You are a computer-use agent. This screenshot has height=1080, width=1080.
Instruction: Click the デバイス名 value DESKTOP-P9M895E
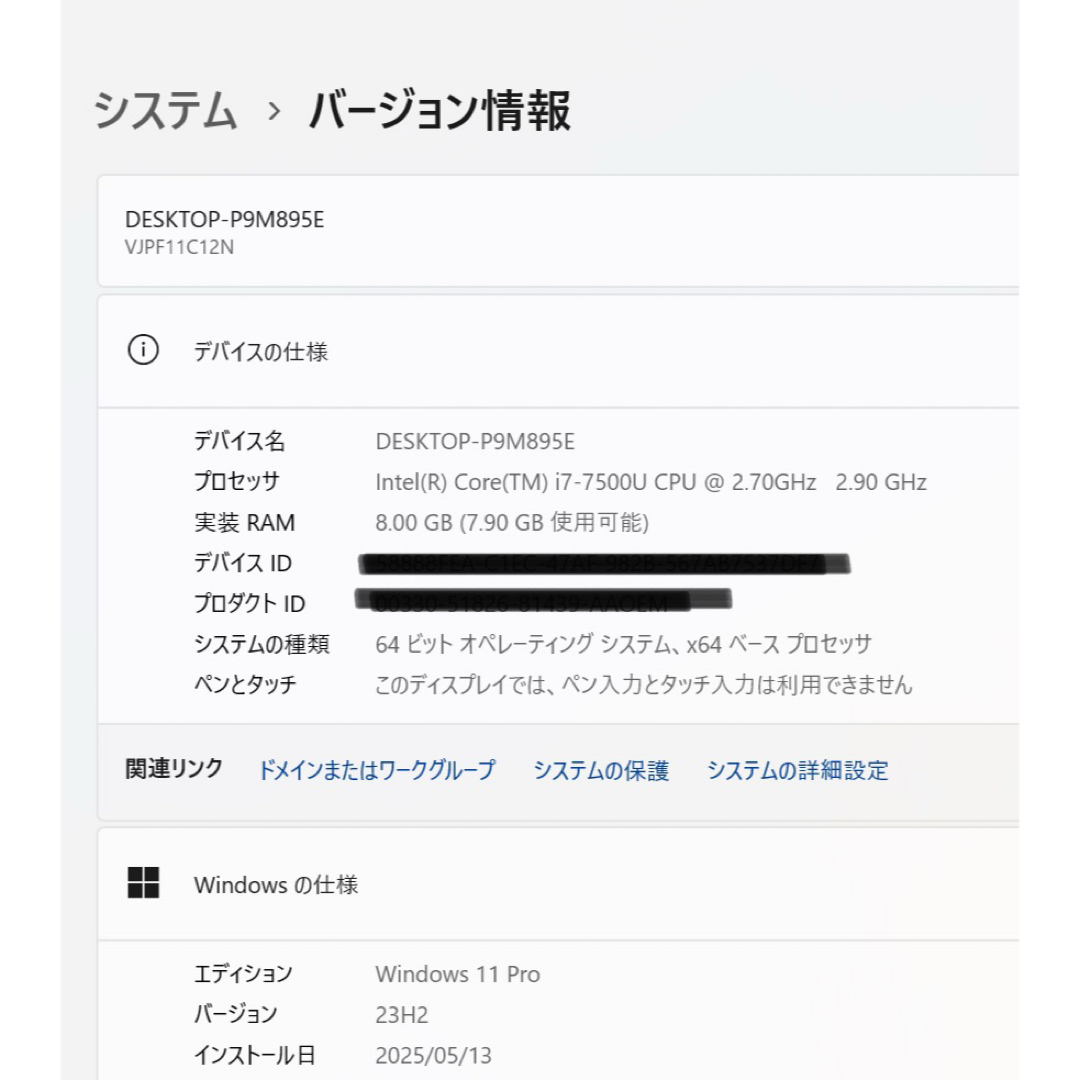click(475, 442)
